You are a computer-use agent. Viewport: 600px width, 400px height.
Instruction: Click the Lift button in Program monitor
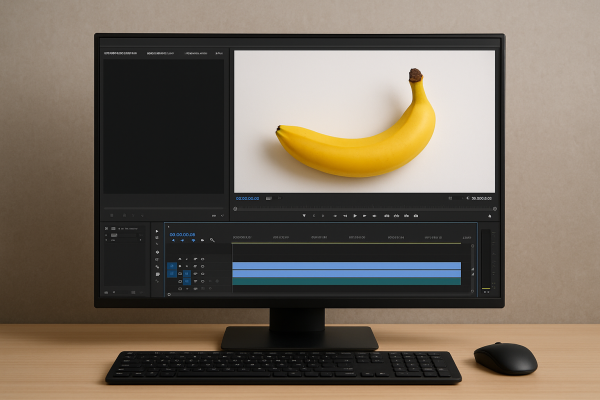387,216
